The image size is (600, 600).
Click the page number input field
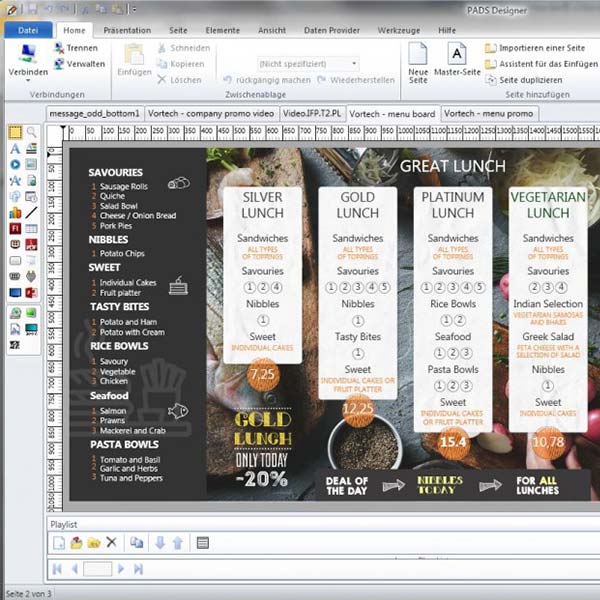point(98,569)
